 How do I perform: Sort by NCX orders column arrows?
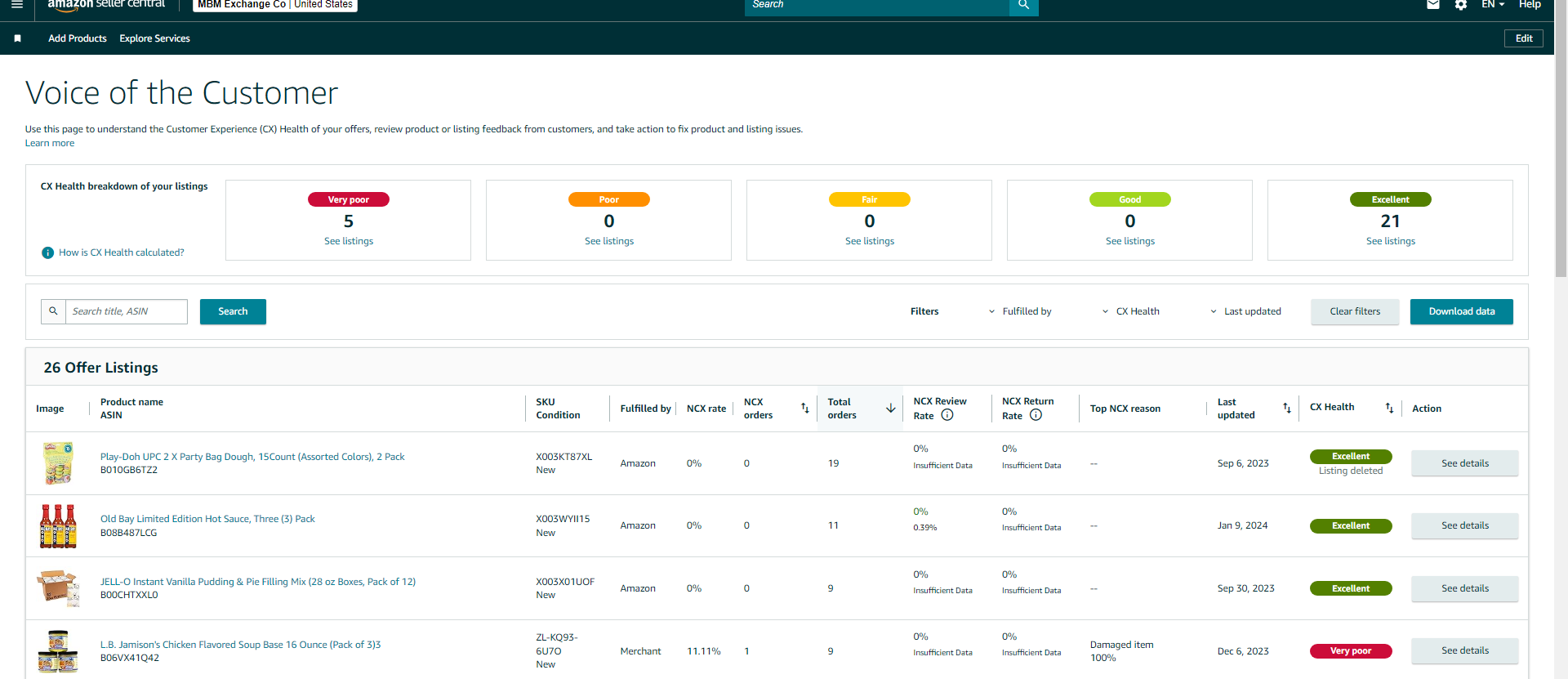click(804, 408)
